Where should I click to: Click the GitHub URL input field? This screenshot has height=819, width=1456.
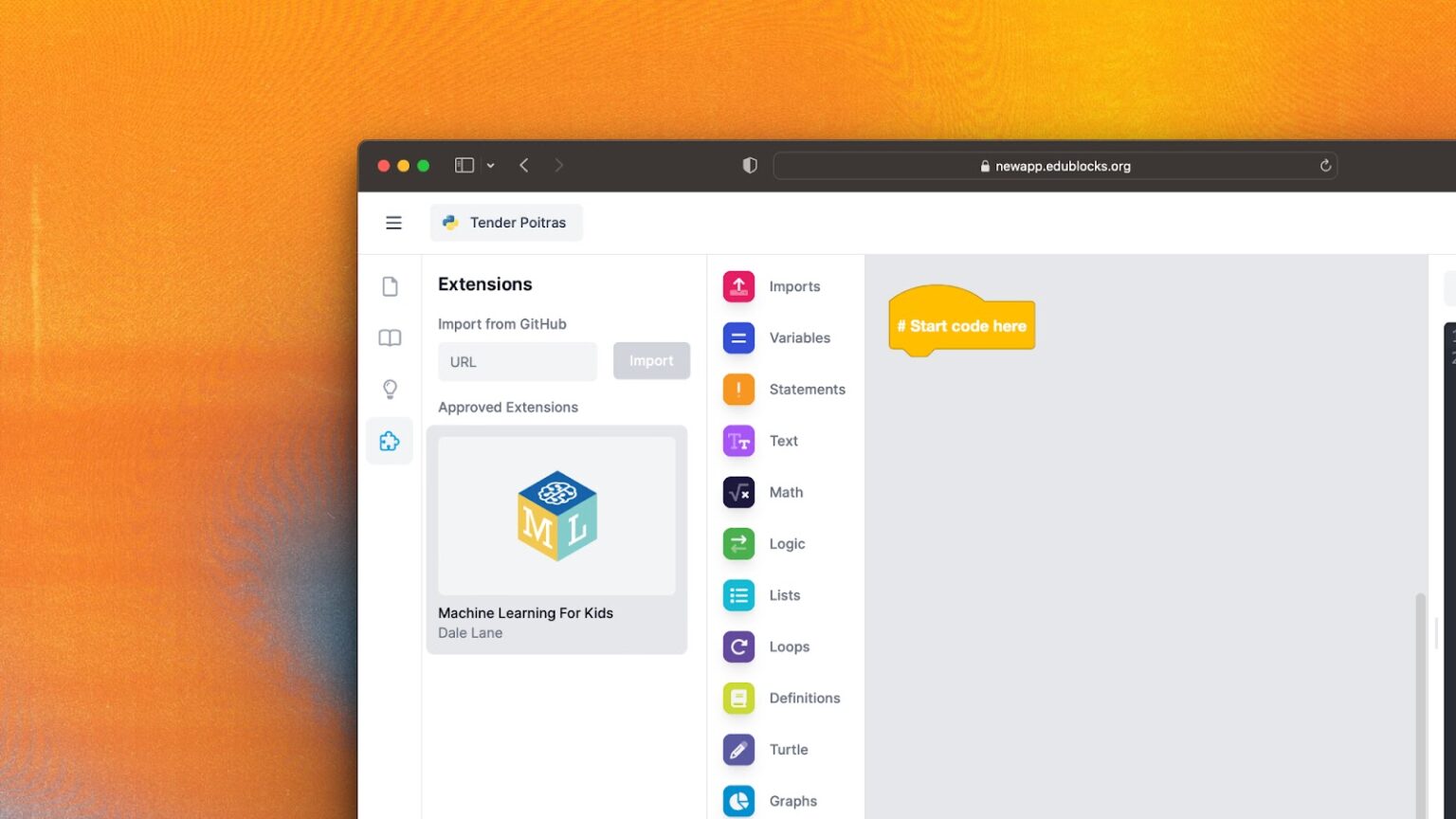click(x=517, y=361)
